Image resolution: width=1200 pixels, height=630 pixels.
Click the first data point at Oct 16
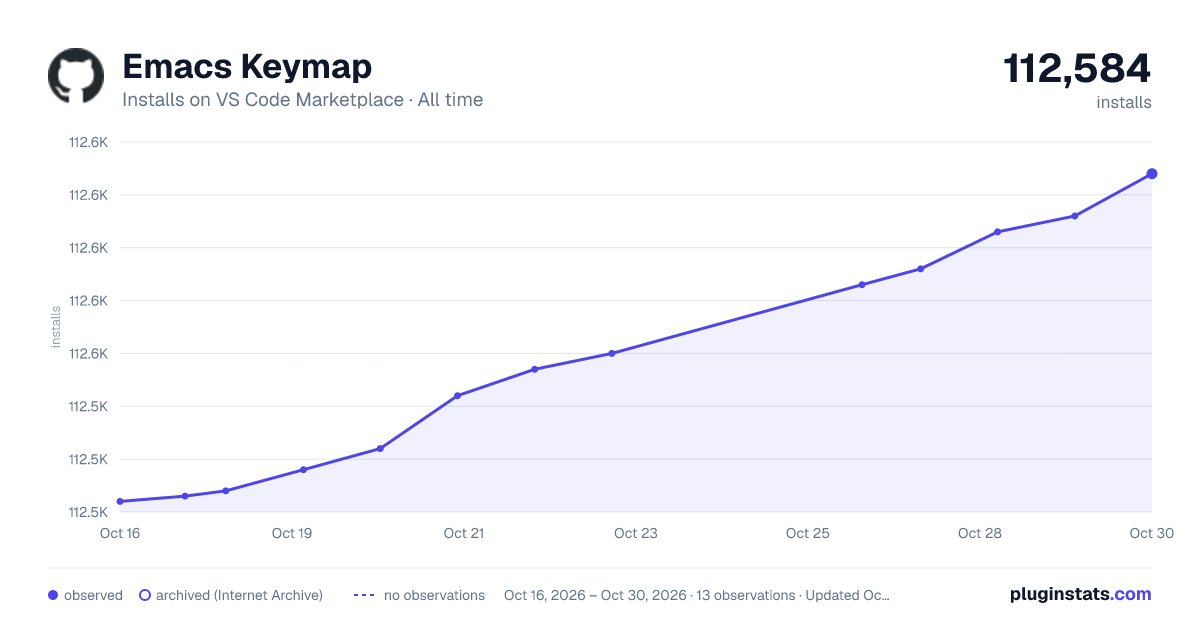pyautogui.click(x=120, y=501)
